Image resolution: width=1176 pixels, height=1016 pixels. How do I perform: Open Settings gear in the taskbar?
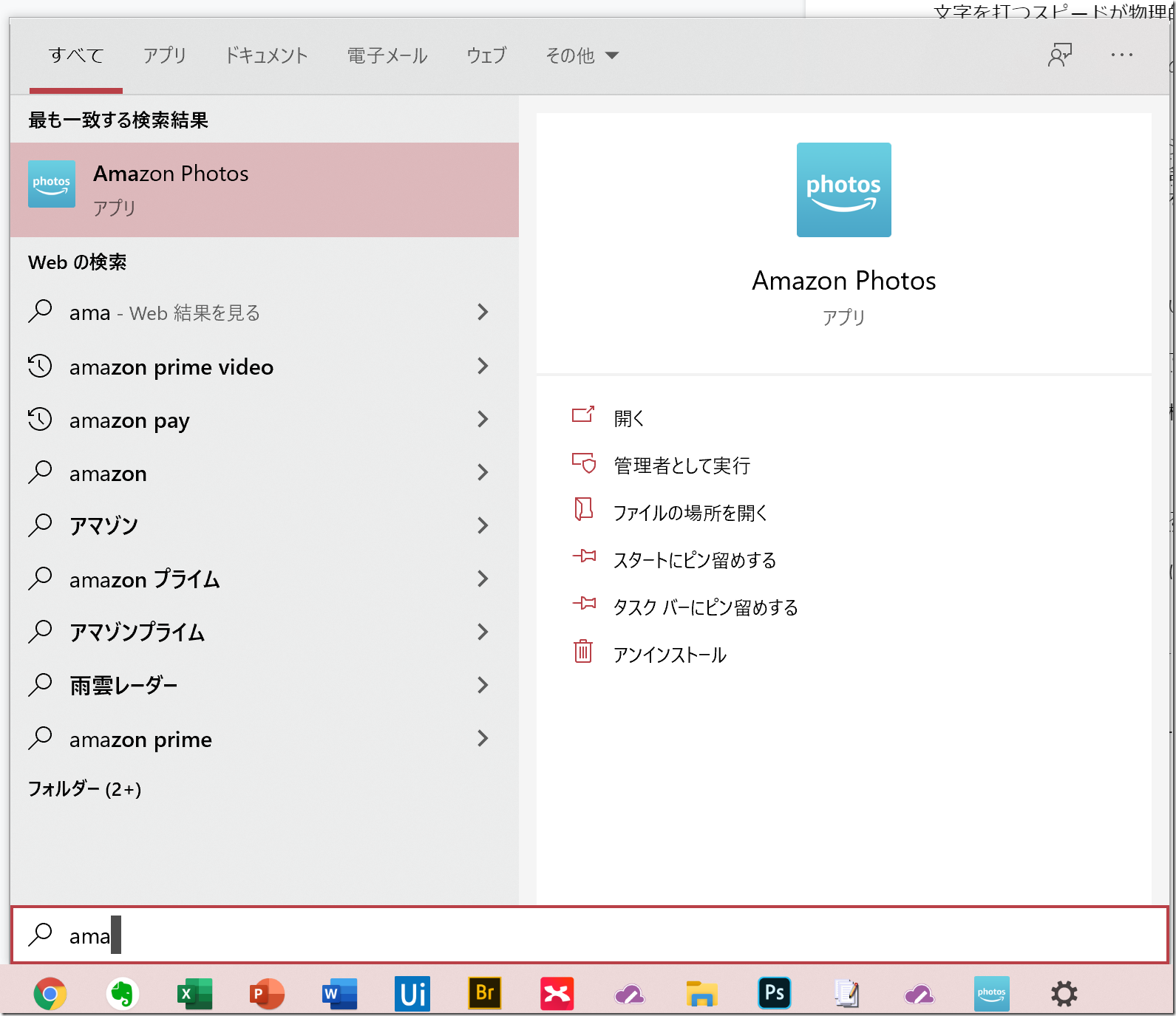(1064, 994)
